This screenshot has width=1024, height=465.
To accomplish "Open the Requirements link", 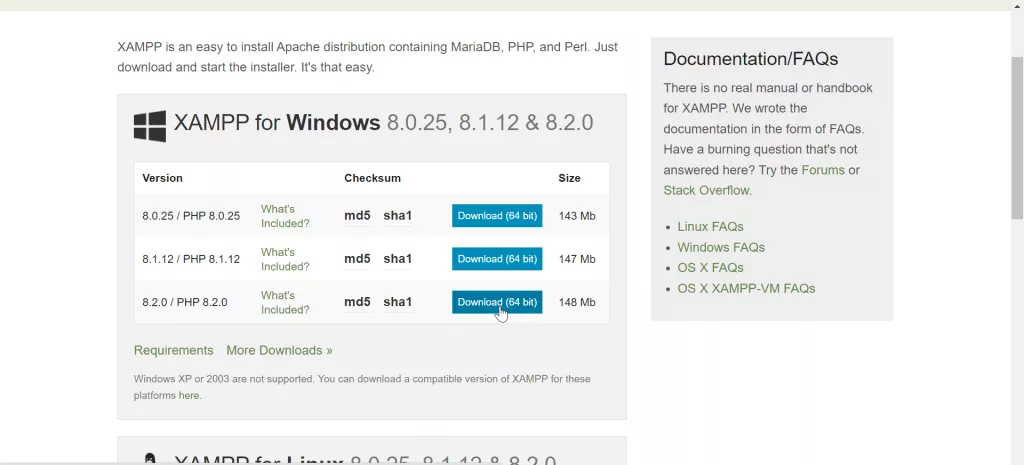I will pyautogui.click(x=174, y=351).
